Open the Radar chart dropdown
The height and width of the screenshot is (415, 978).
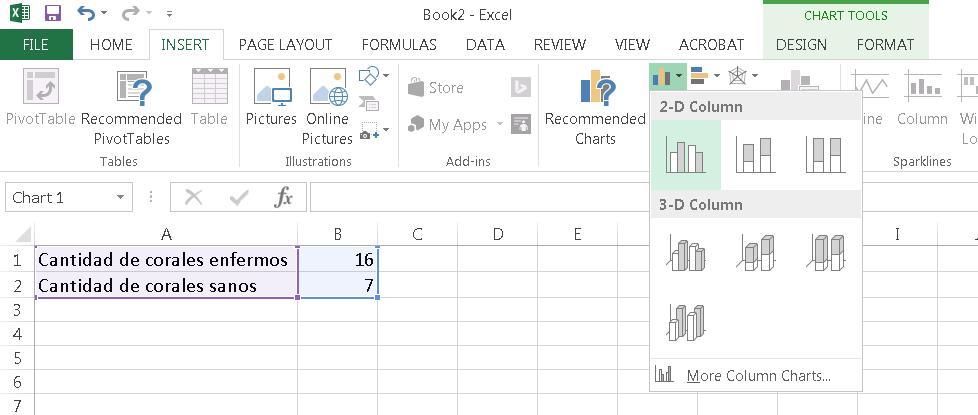(x=743, y=75)
